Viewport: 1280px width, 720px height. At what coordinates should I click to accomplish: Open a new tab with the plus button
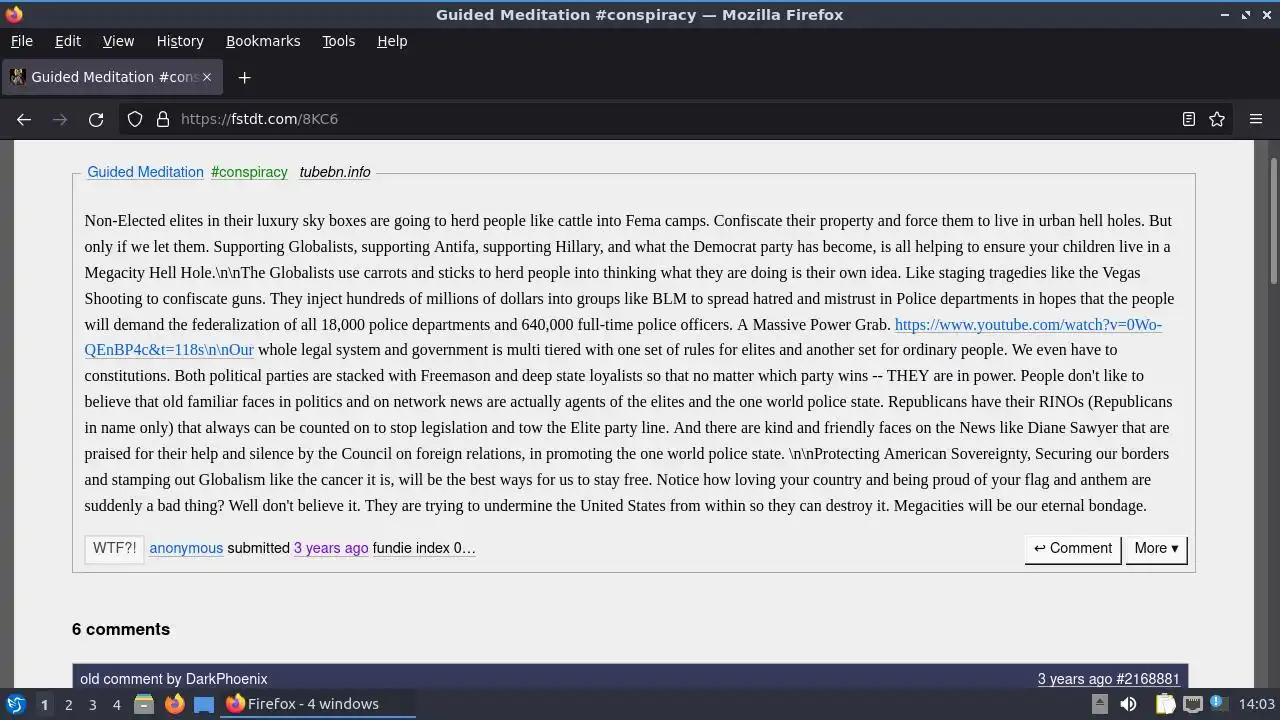244,77
